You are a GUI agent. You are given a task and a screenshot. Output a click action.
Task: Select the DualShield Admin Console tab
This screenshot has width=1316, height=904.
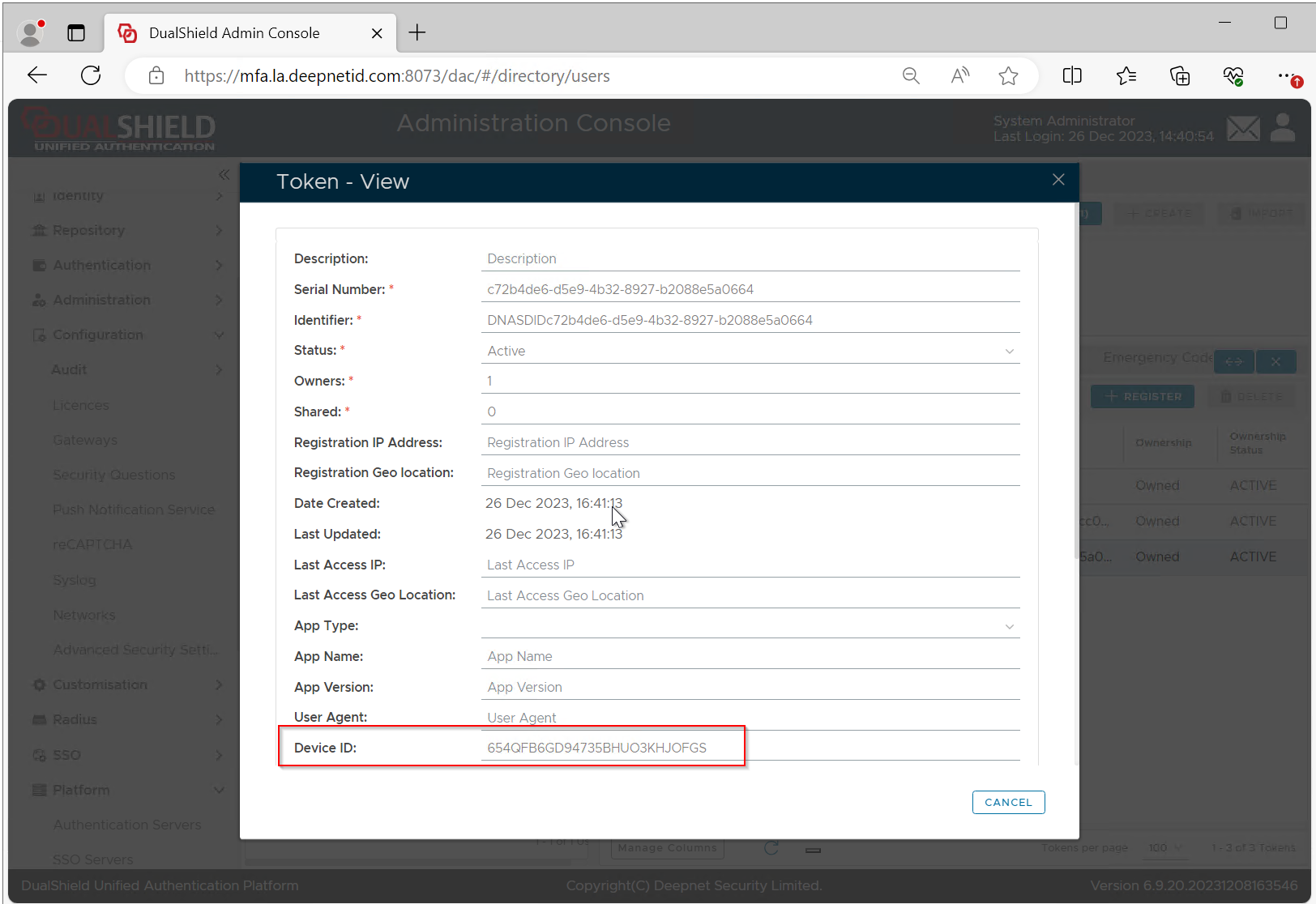(x=234, y=33)
